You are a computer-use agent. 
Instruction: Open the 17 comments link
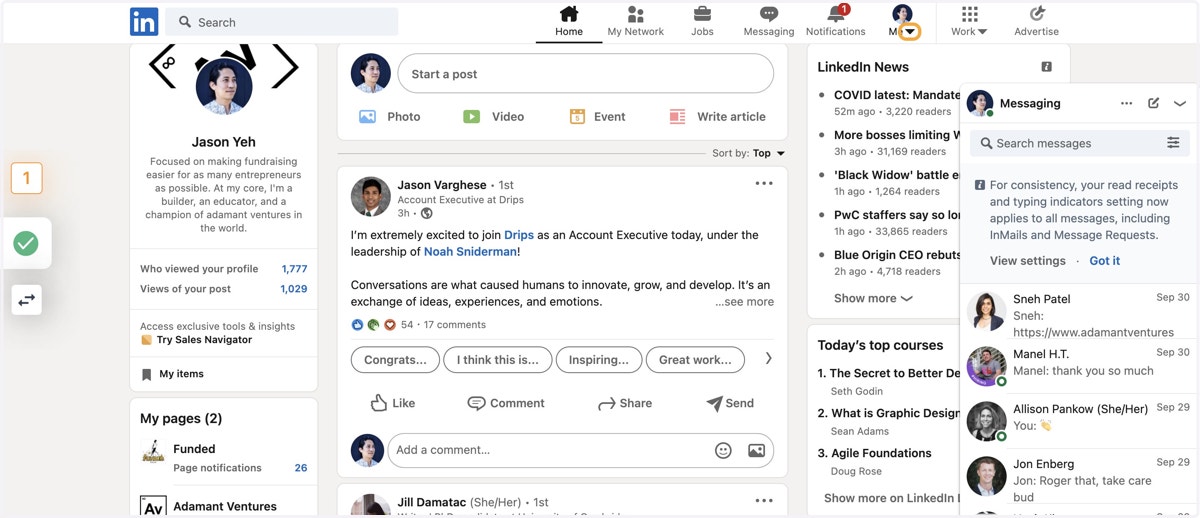[x=454, y=325]
